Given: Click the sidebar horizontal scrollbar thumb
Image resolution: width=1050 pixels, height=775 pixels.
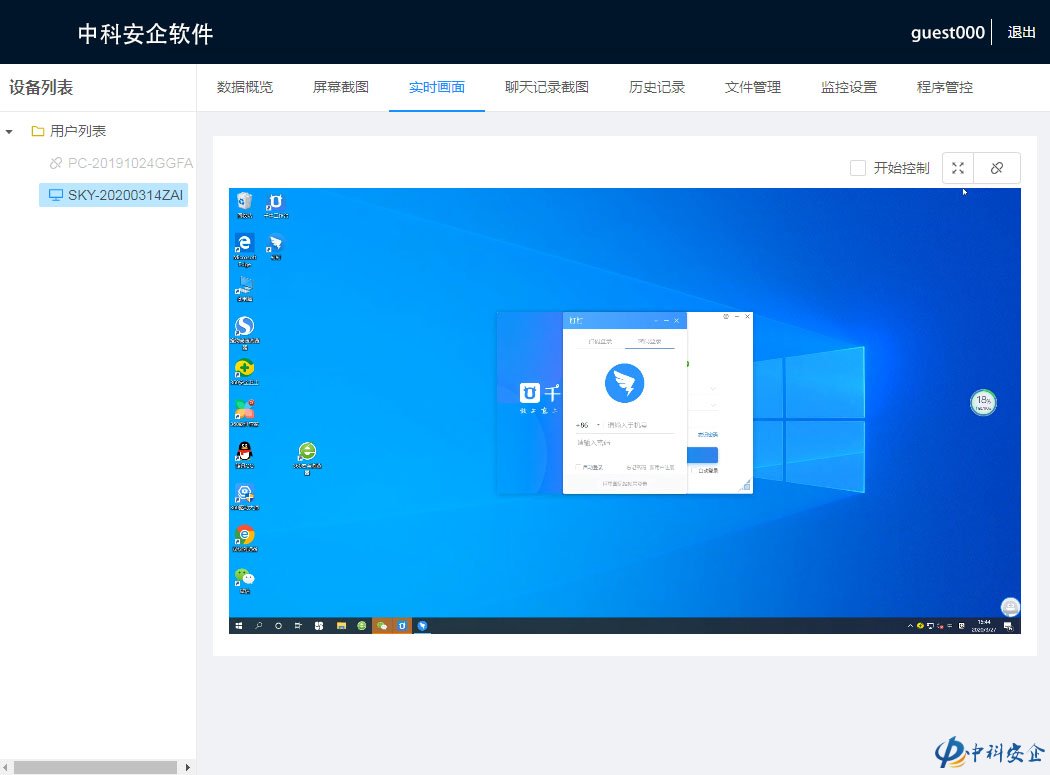Looking at the screenshot, I should (95, 767).
